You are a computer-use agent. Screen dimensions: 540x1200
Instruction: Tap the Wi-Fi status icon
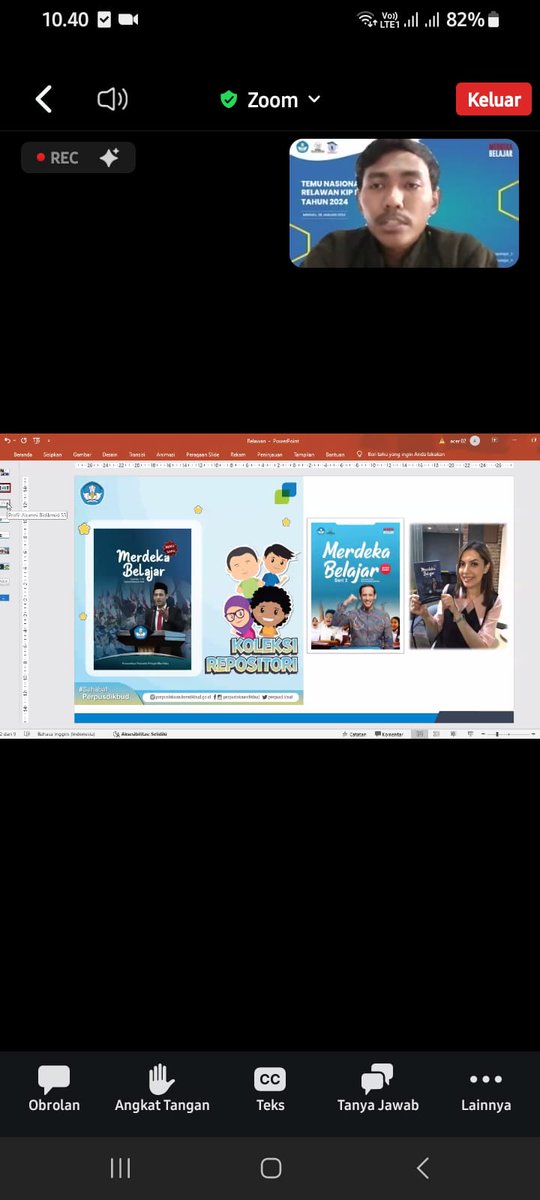[366, 19]
